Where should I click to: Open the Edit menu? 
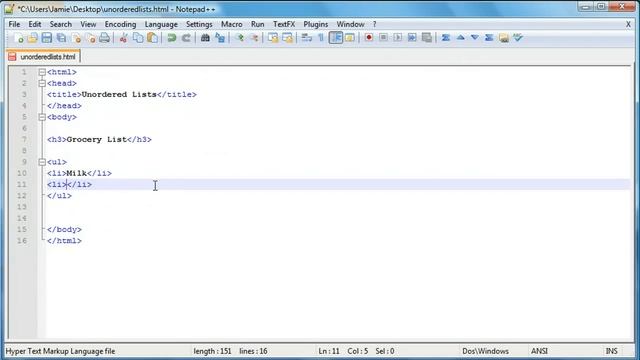pos(35,24)
